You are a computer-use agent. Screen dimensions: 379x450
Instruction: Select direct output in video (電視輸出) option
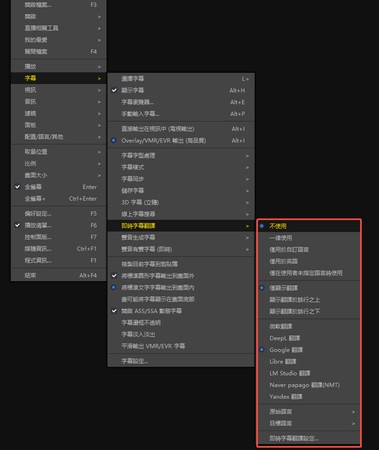[x=181, y=129]
